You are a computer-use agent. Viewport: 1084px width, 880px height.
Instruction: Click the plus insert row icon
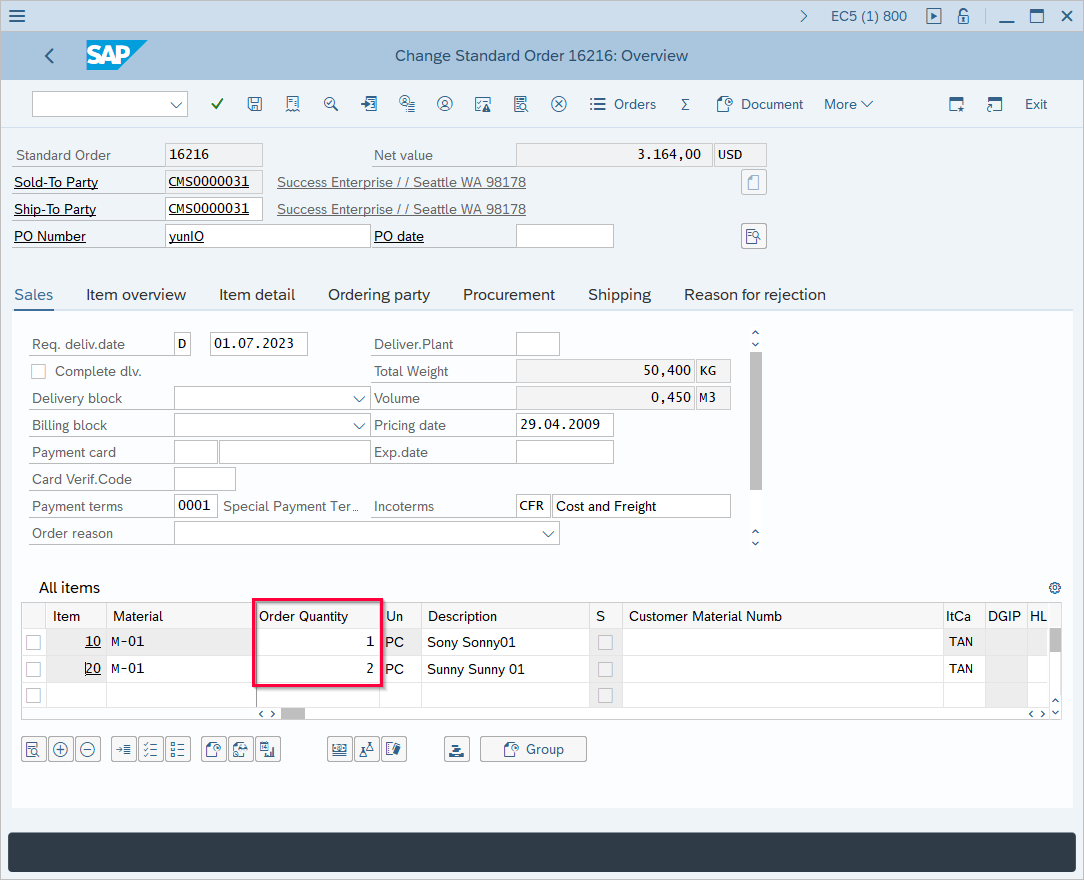tap(61, 749)
